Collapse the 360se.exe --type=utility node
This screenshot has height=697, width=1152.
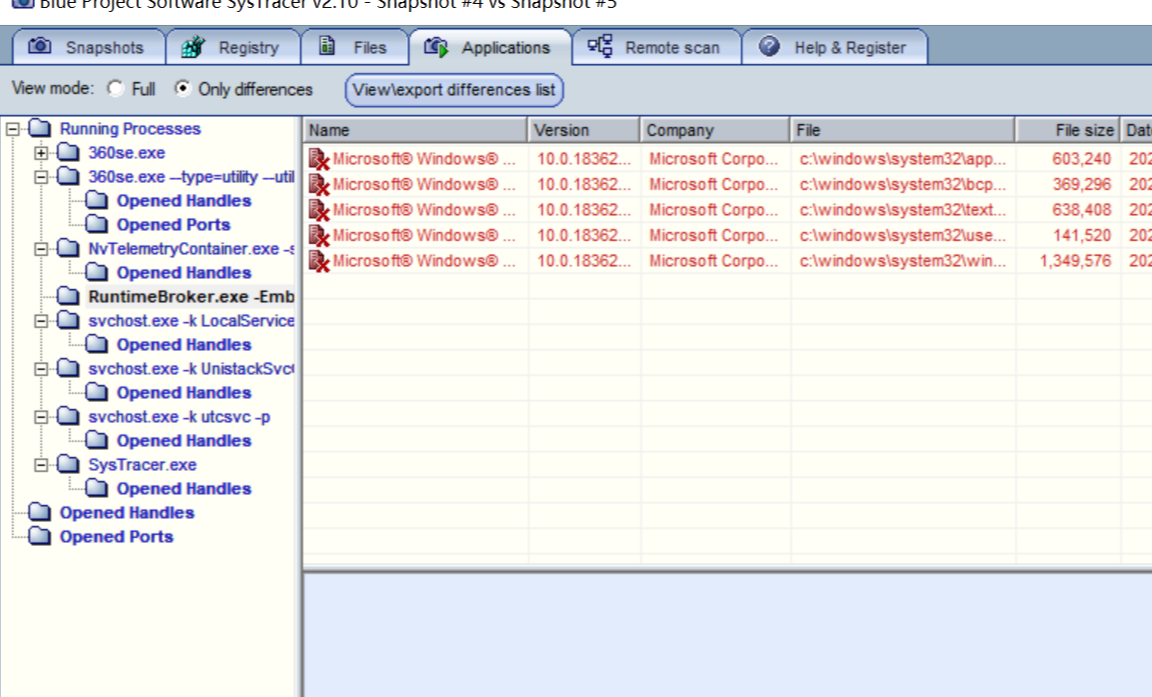pyautogui.click(x=41, y=177)
